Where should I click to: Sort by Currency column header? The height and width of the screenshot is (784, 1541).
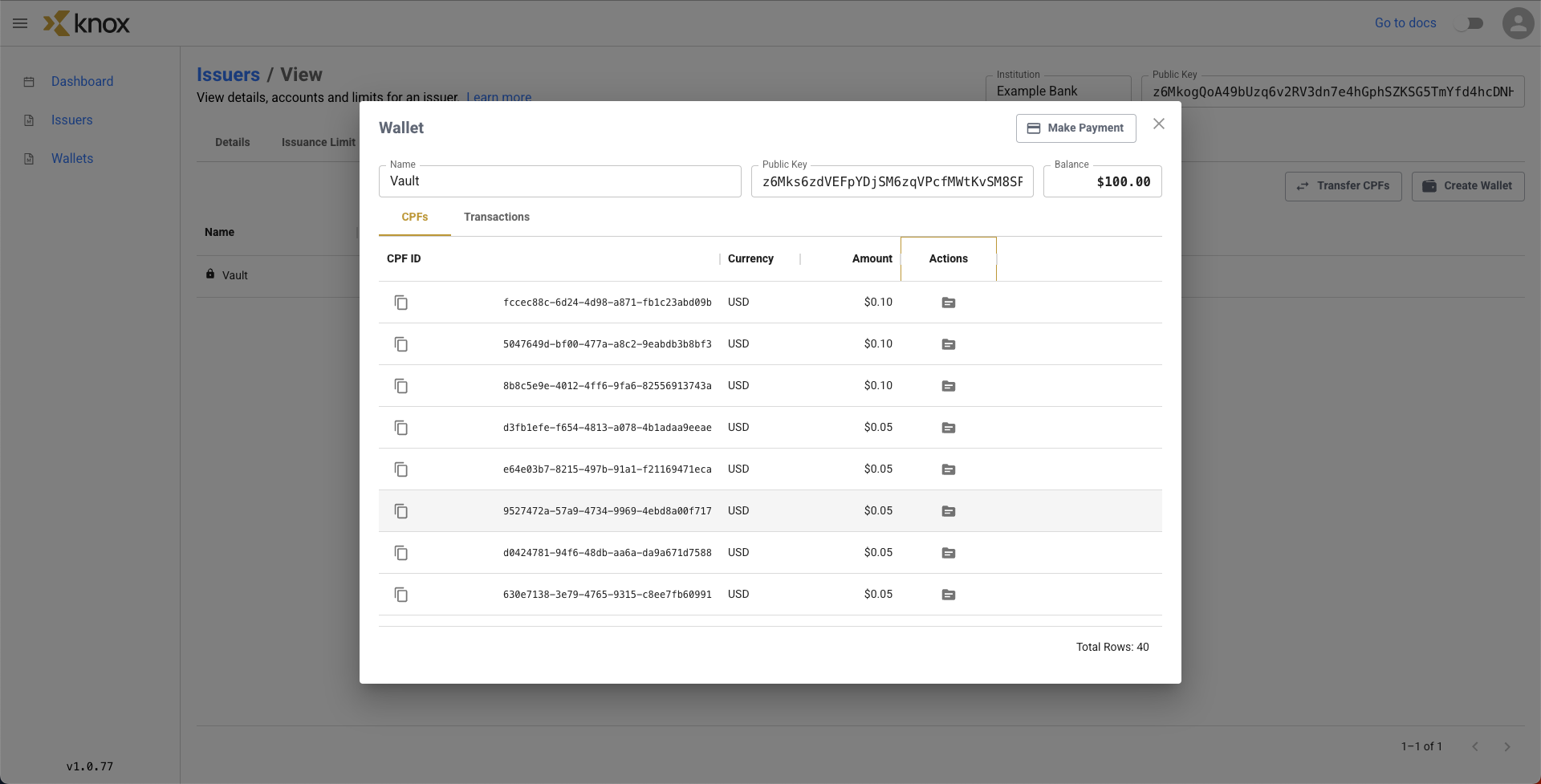(760, 258)
